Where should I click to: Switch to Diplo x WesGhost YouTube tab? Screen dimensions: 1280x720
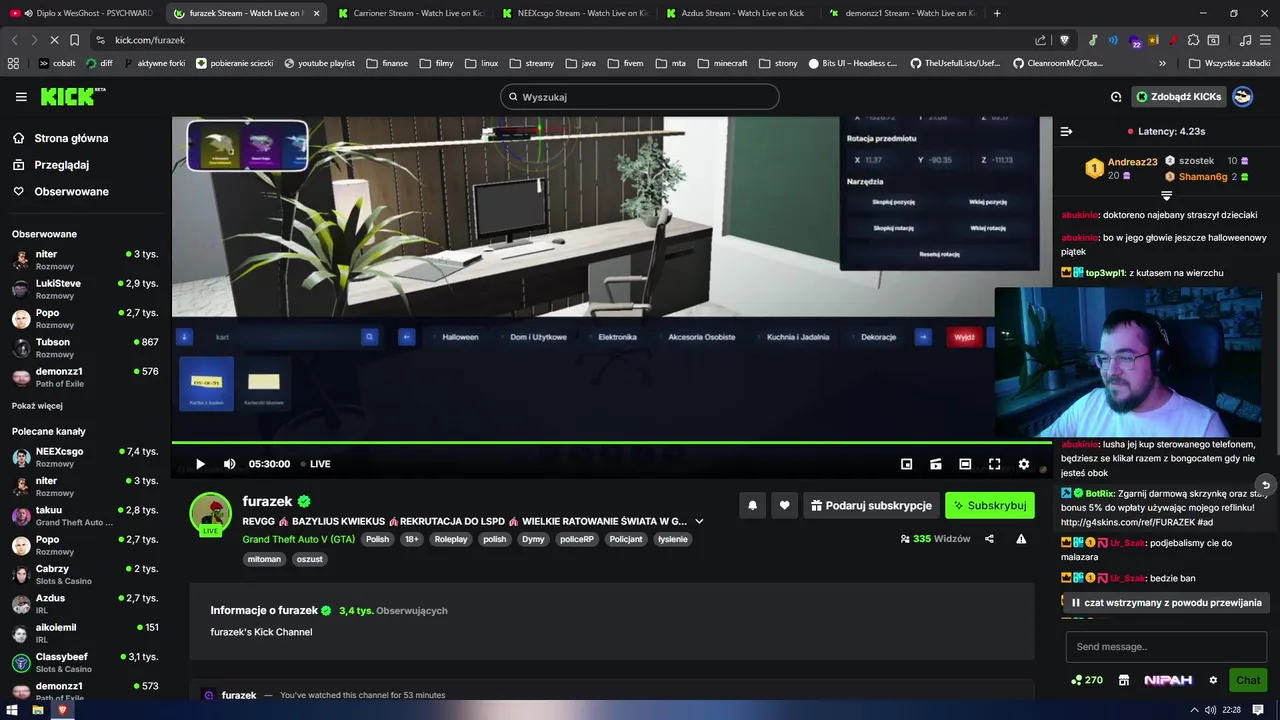[x=80, y=13]
